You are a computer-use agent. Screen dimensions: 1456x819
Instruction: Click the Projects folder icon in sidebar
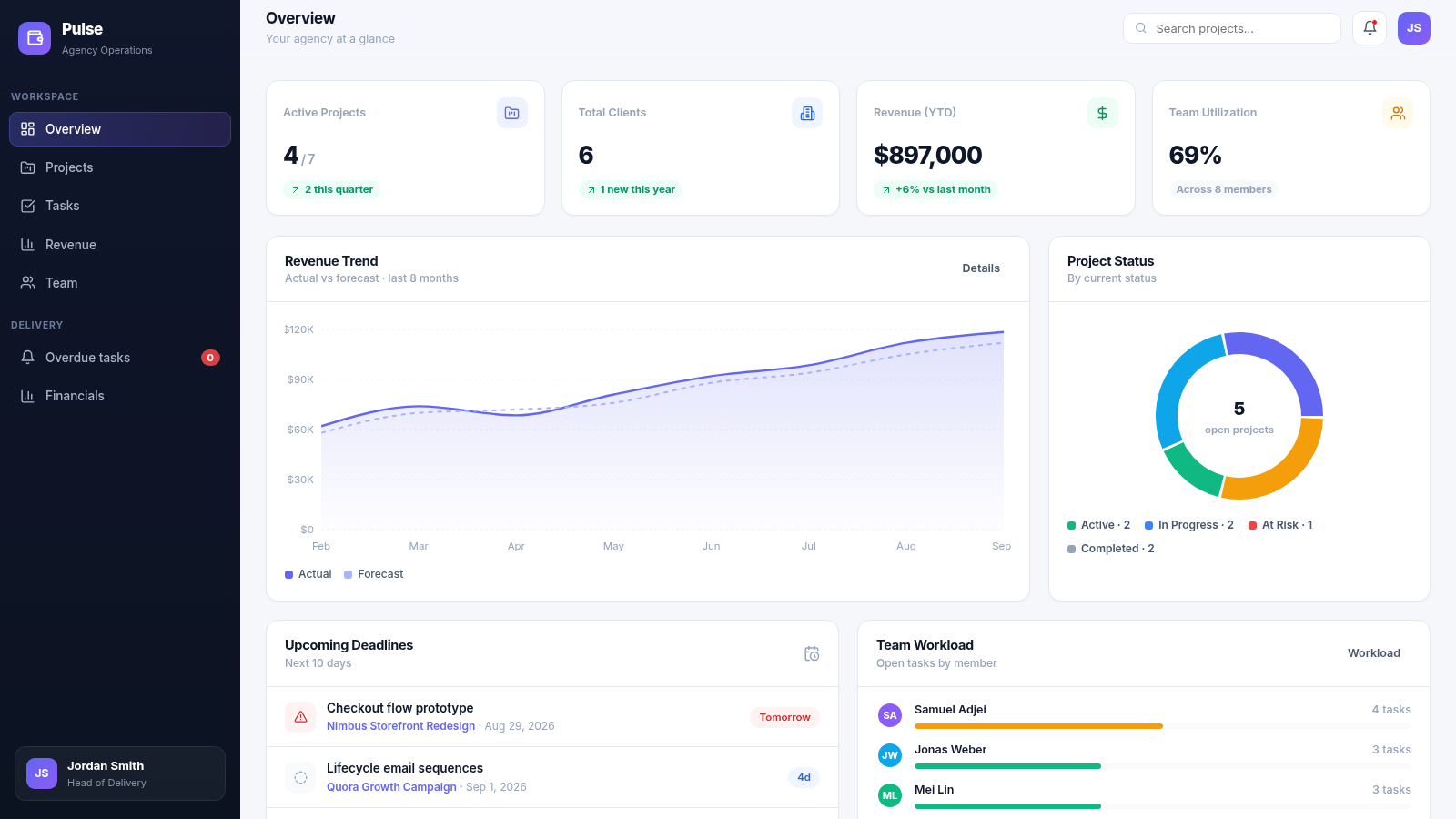coord(28,167)
